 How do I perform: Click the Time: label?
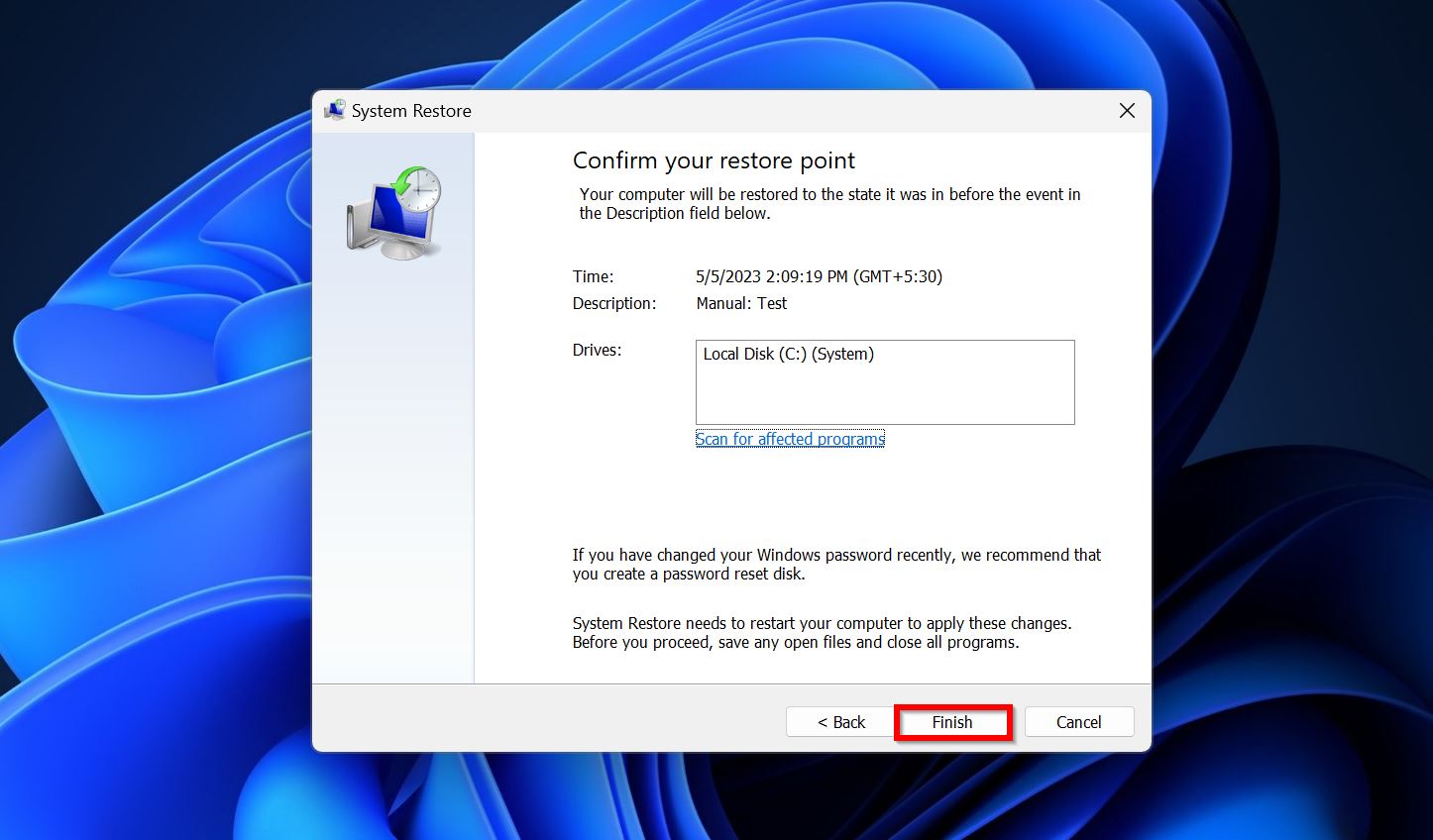point(593,276)
